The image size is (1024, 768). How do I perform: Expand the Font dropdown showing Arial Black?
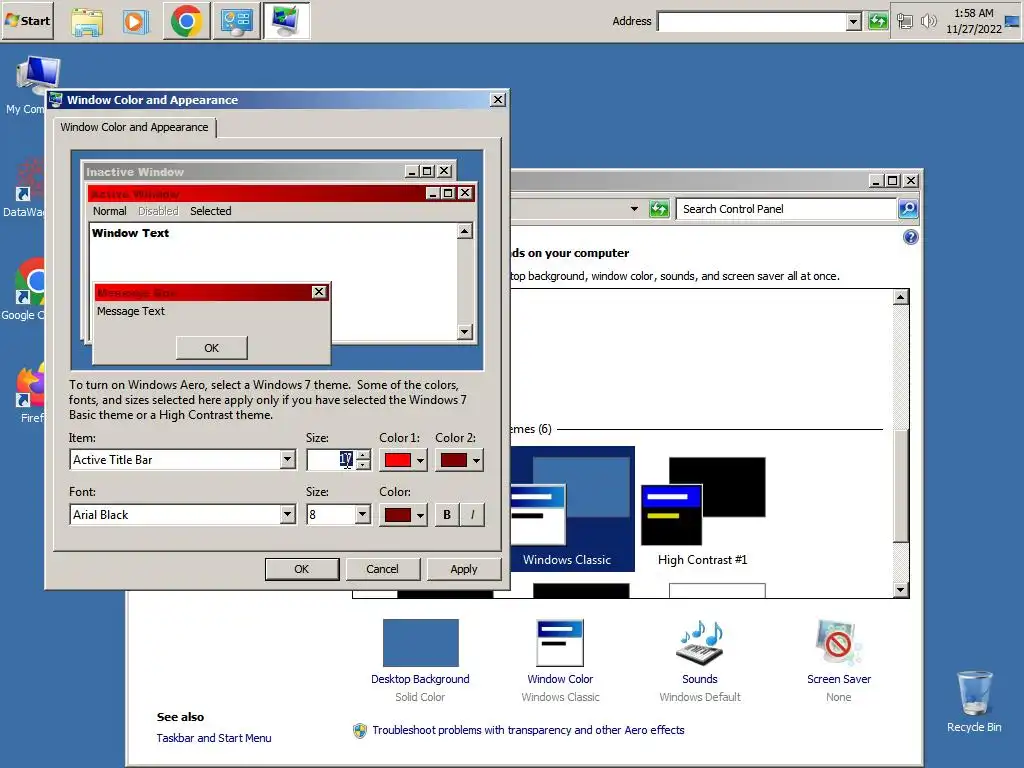[x=287, y=515]
